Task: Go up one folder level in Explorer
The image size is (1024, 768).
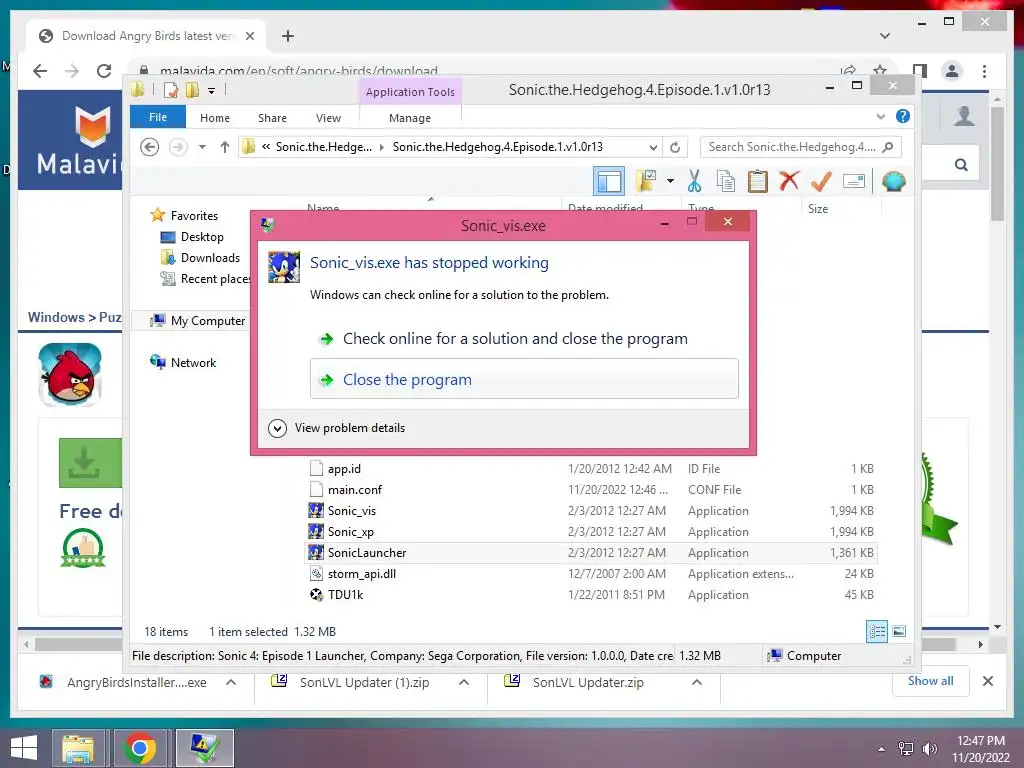Action: (x=225, y=148)
